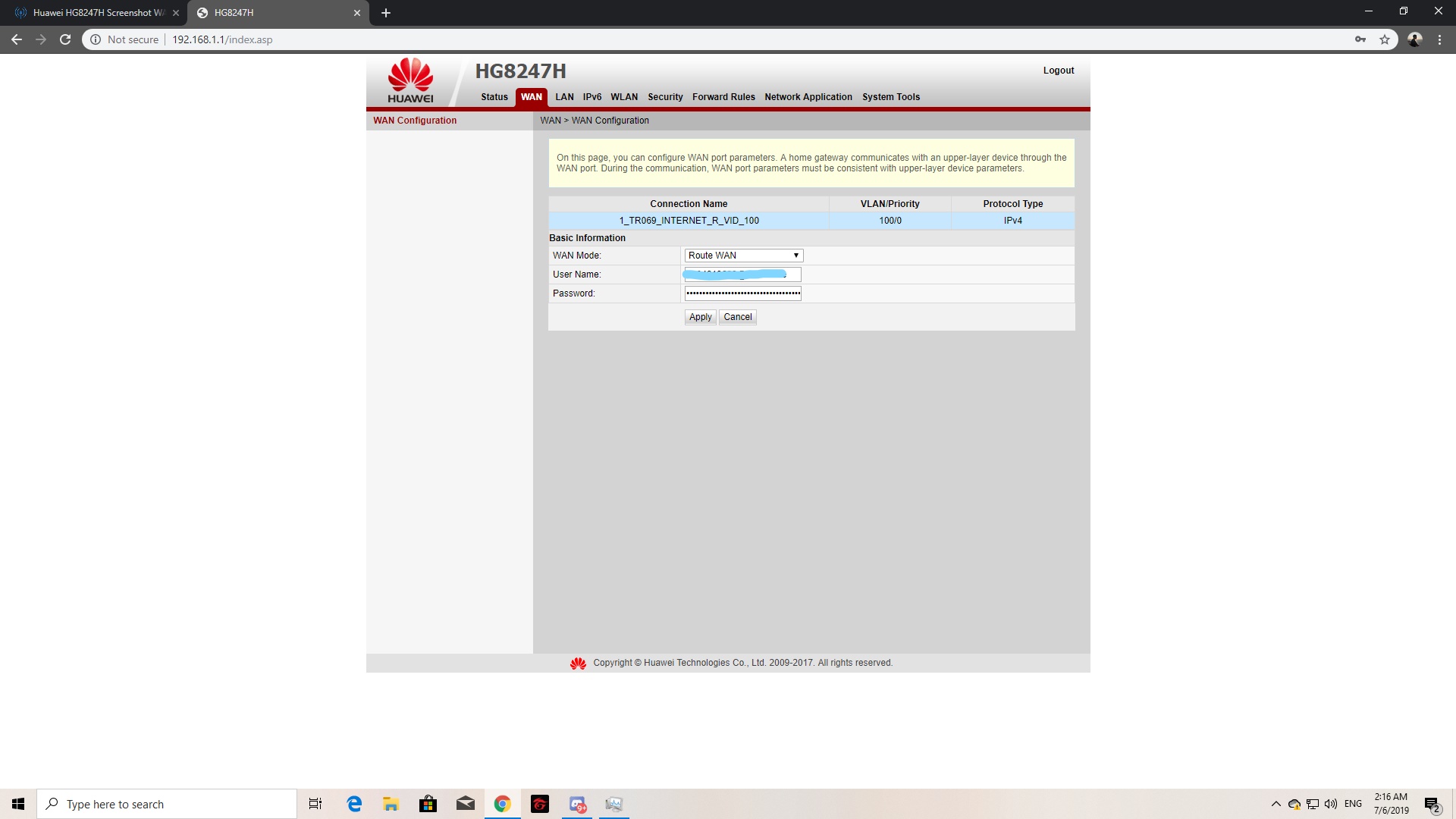This screenshot has width=1456, height=819.
Task: Click site information icon in address bar
Action: tap(96, 39)
